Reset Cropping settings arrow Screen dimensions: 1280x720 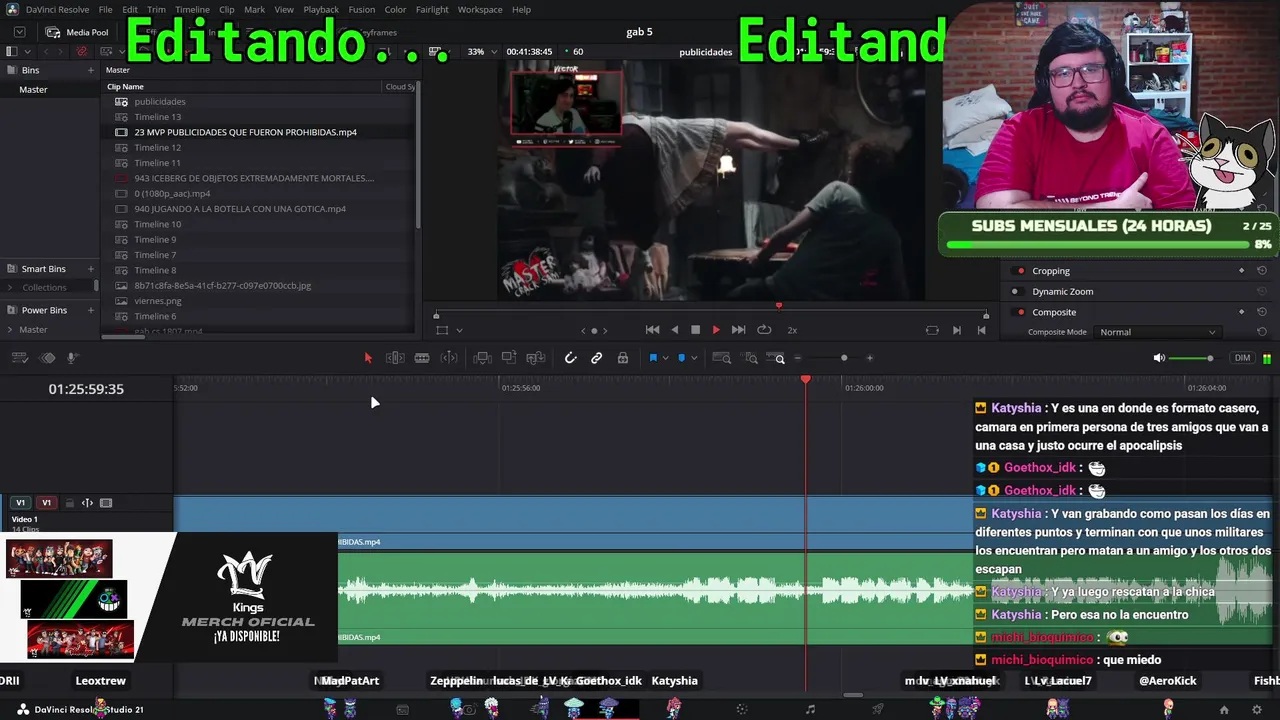pos(1262,271)
